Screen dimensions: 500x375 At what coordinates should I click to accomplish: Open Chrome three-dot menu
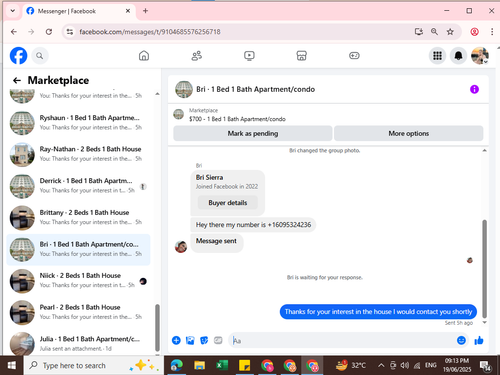492,32
